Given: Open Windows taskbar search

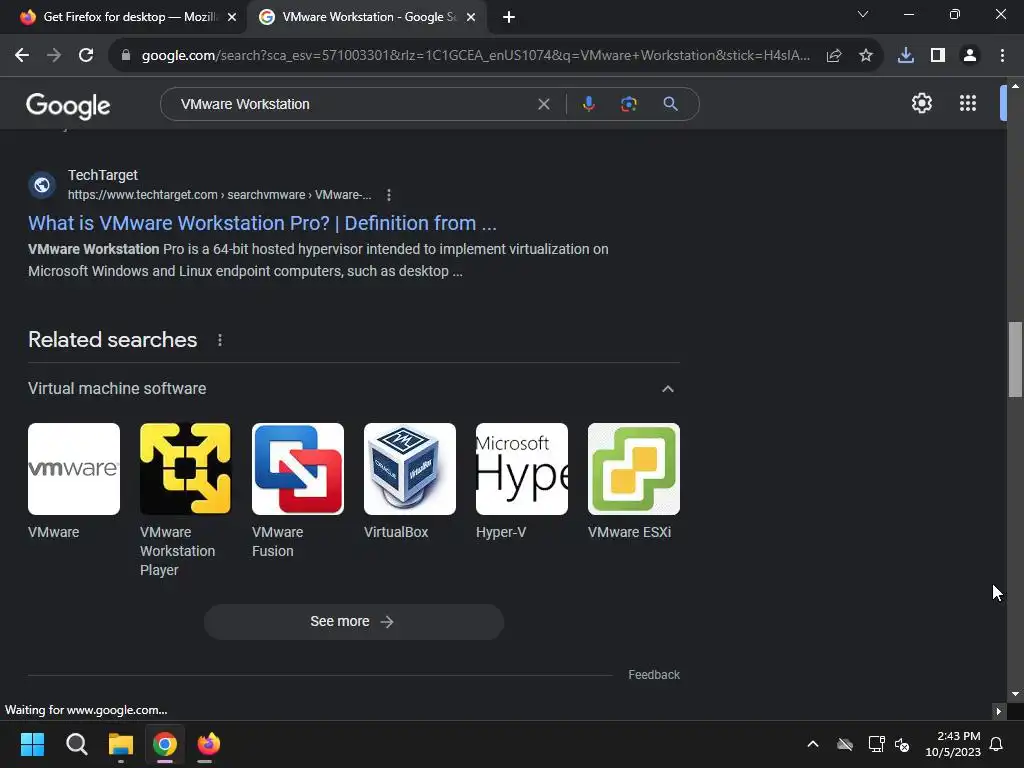Looking at the screenshot, I should (x=76, y=744).
